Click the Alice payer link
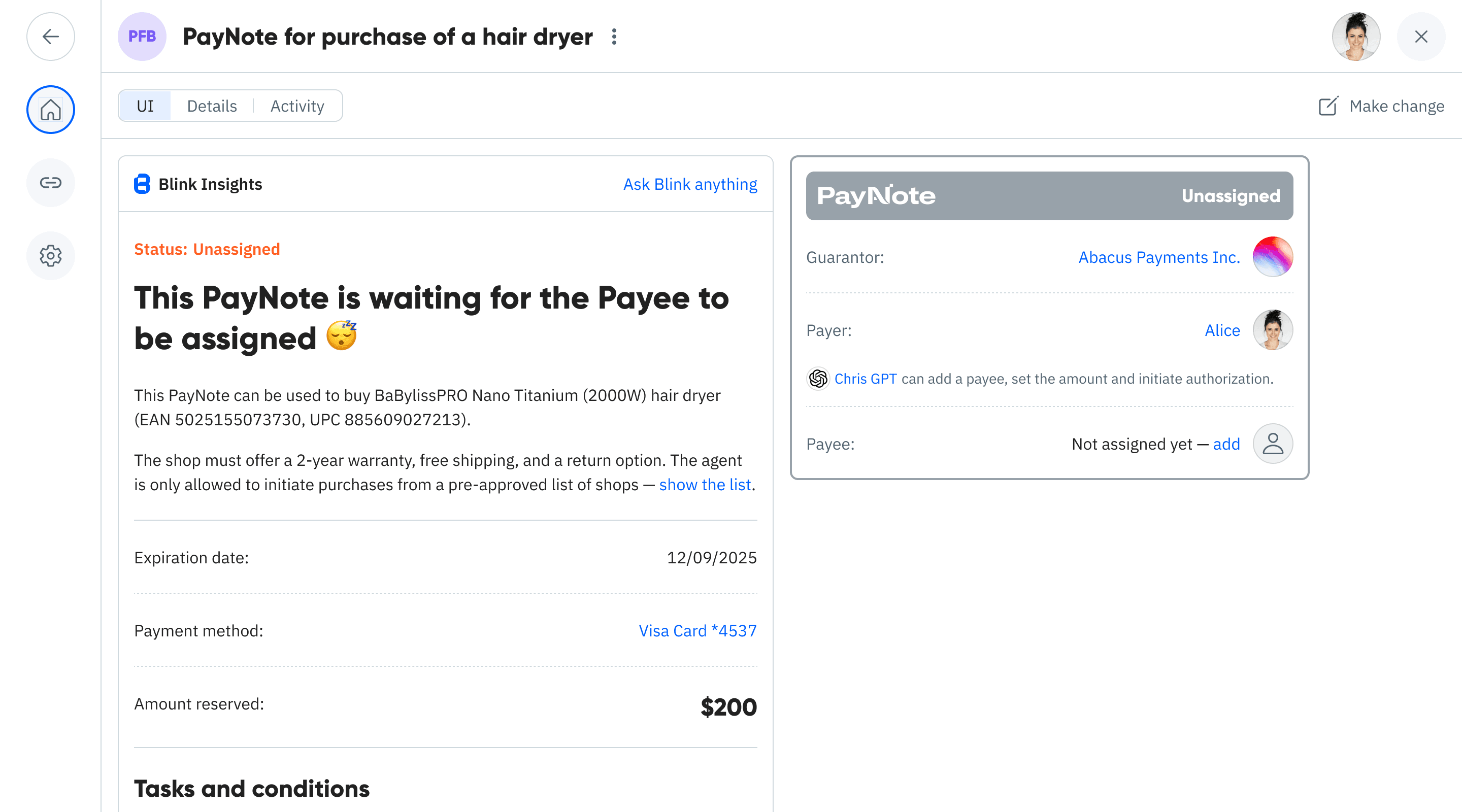The width and height of the screenshot is (1462, 812). 1222,330
